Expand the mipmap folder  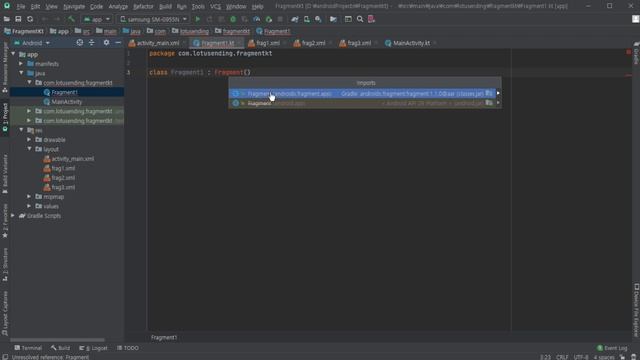pyautogui.click(x=29, y=196)
